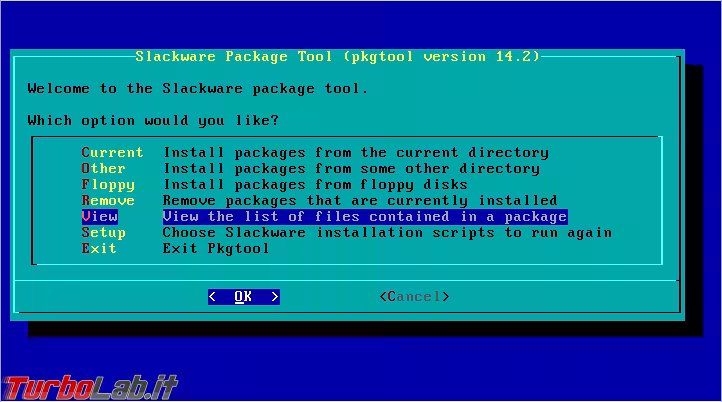Click 'Install packages from the current directory' text
Image resolution: width=722 pixels, height=402 pixels.
coord(356,152)
